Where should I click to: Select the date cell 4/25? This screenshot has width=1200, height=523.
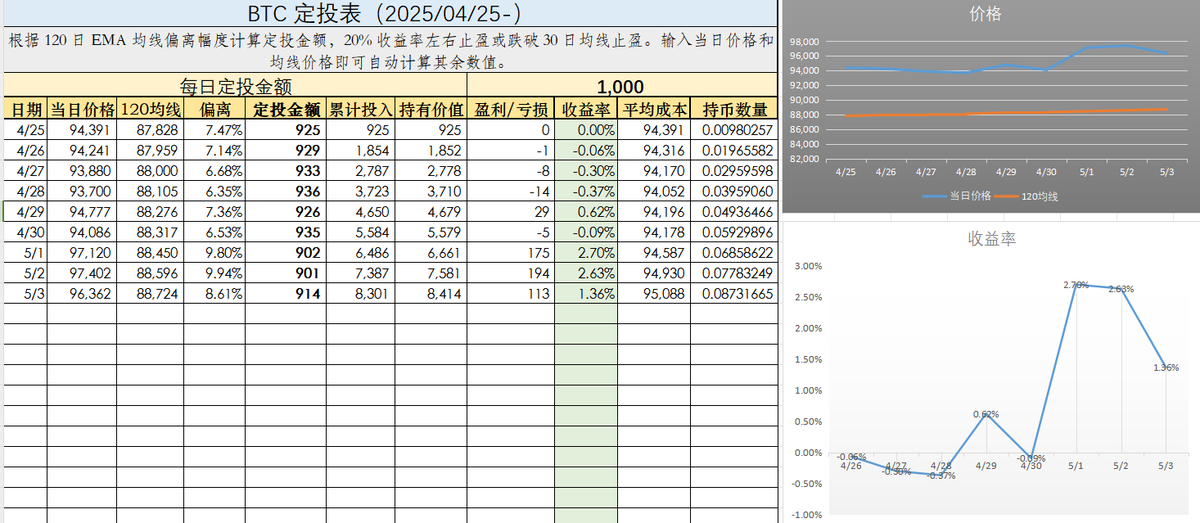coord(24,130)
